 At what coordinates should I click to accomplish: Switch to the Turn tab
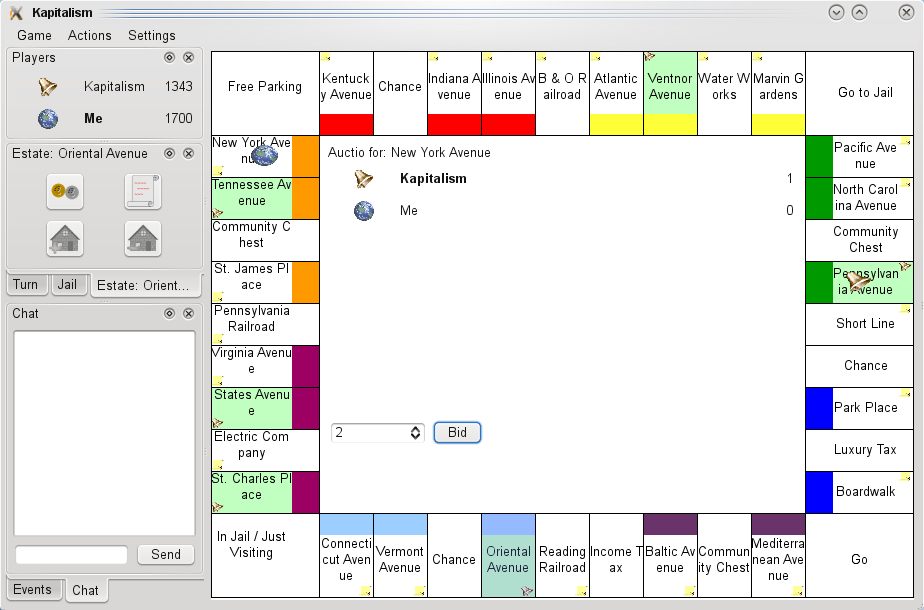[25, 284]
